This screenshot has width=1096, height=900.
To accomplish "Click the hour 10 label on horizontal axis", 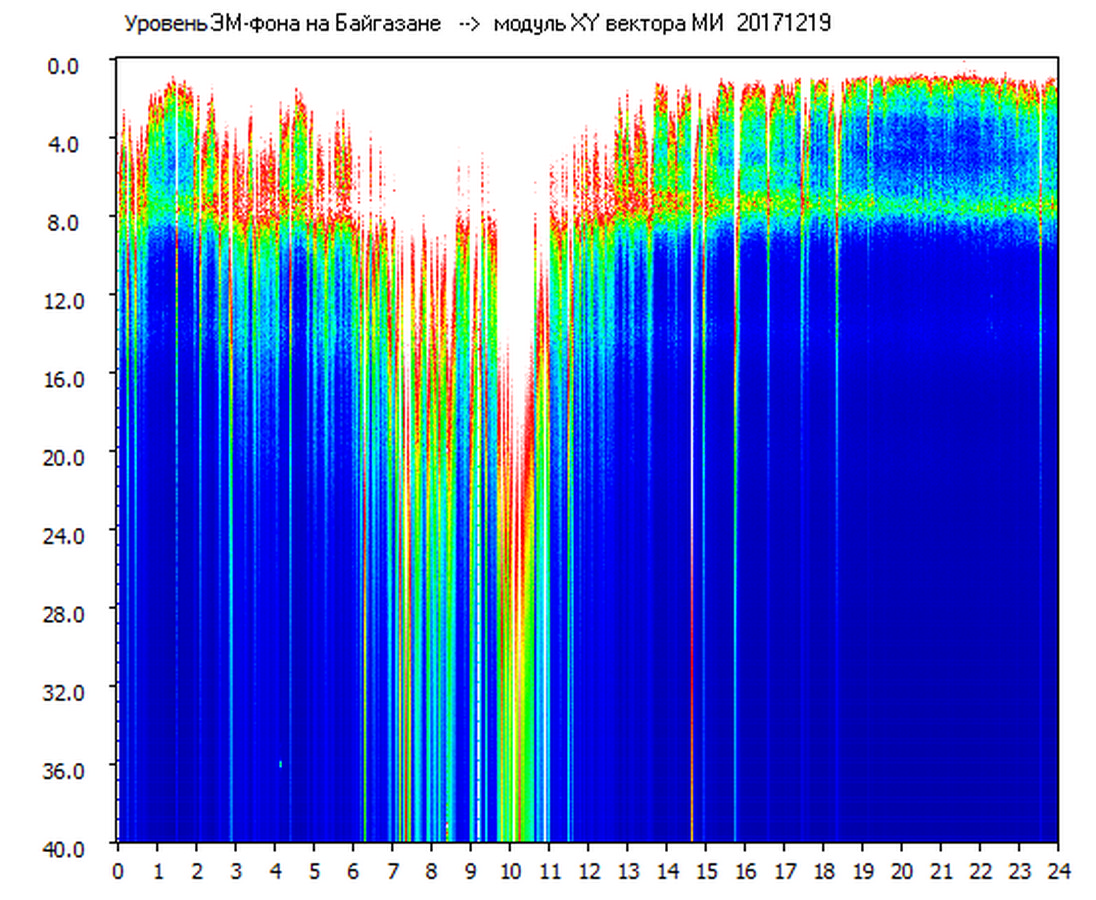I will [510, 870].
